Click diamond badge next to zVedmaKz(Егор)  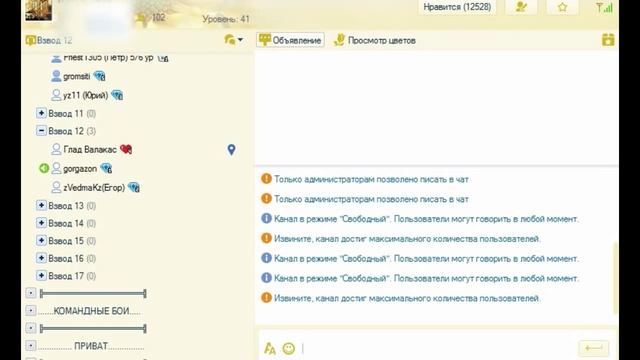pos(134,187)
